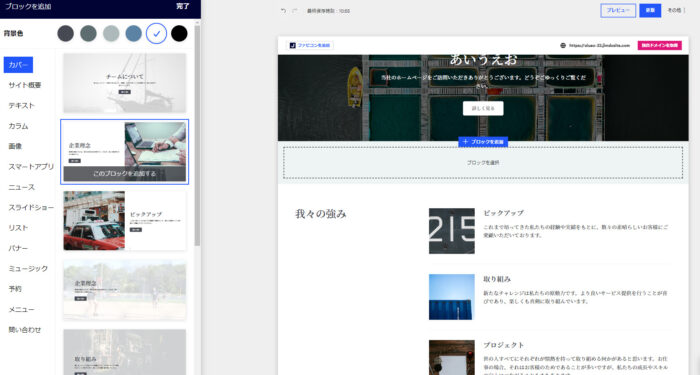
Task: Open the スライドショー category
Action: coord(31,208)
